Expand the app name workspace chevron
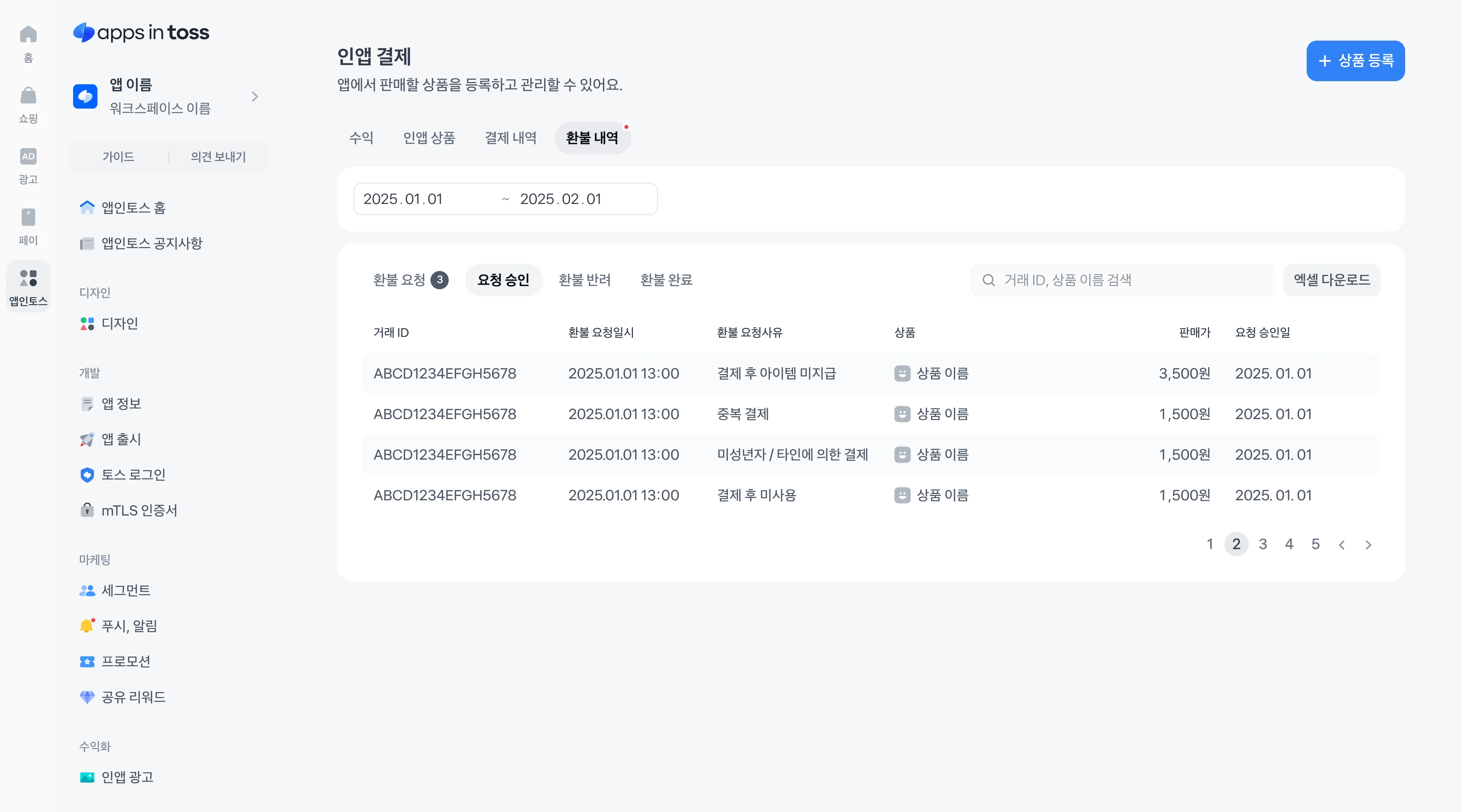Screen dimensions: 1462x812 [x=255, y=96]
